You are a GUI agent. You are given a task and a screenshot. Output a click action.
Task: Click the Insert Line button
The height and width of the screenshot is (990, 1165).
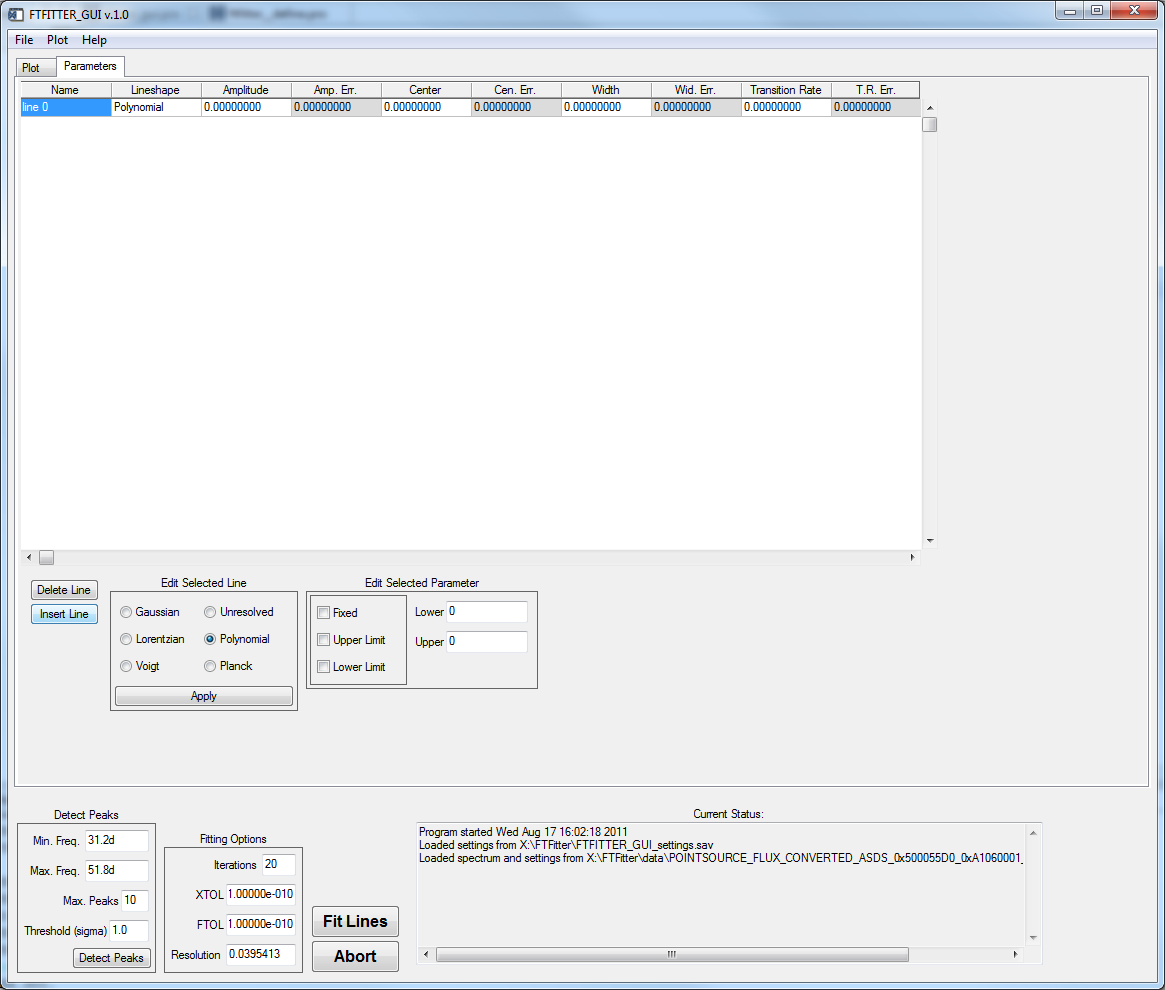[64, 614]
